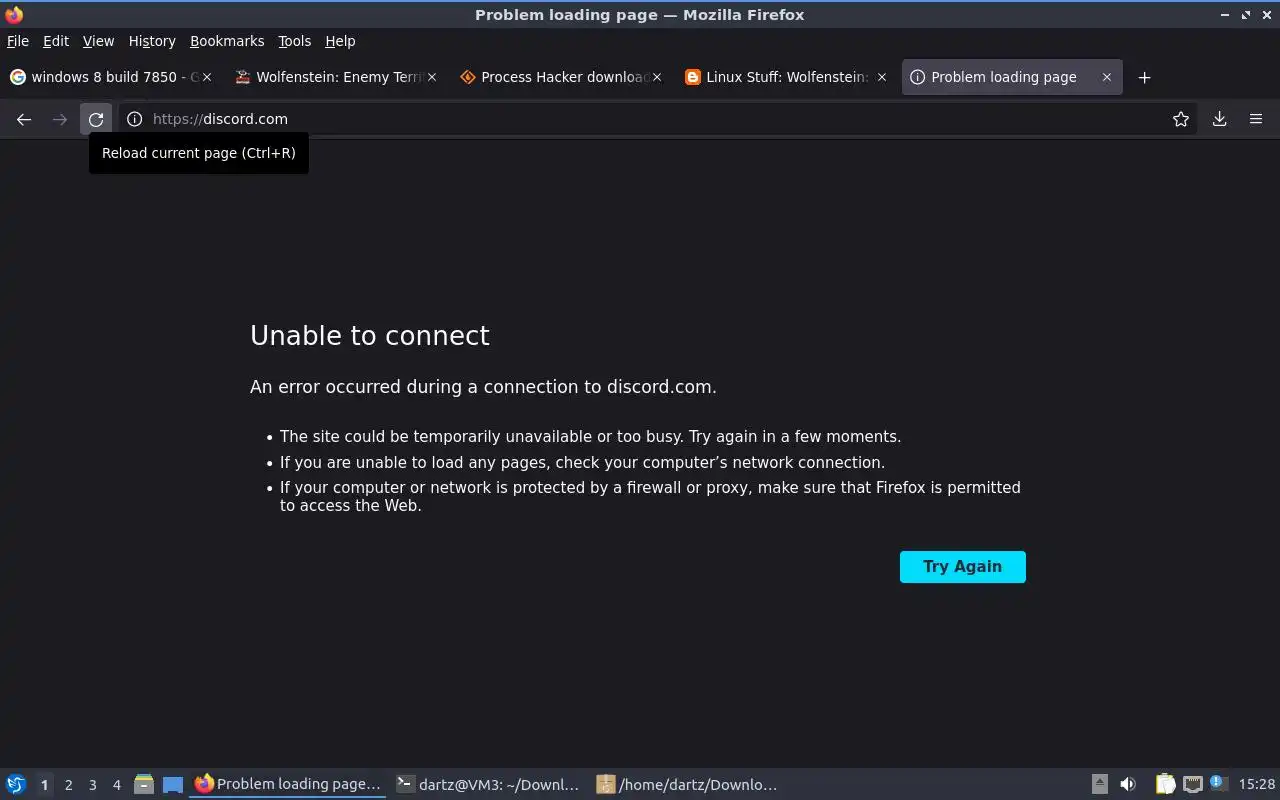The height and width of the screenshot is (800, 1280).
Task: Switch to dartz@VM3 terminal taskbar entry
Action: [x=488, y=785]
